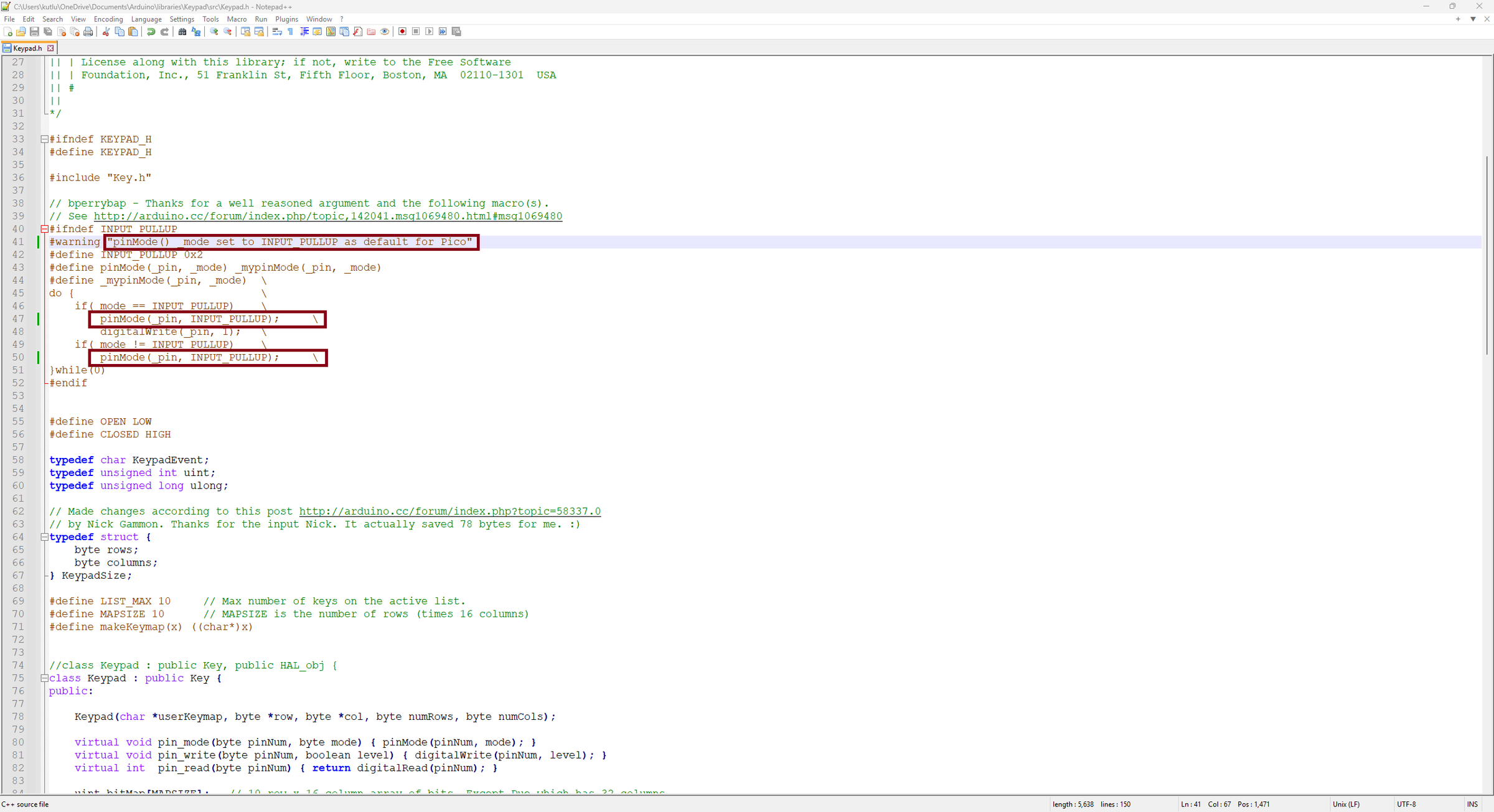Toggle show all characters pilcrow icon
The height and width of the screenshot is (812, 1494).
coord(291,32)
